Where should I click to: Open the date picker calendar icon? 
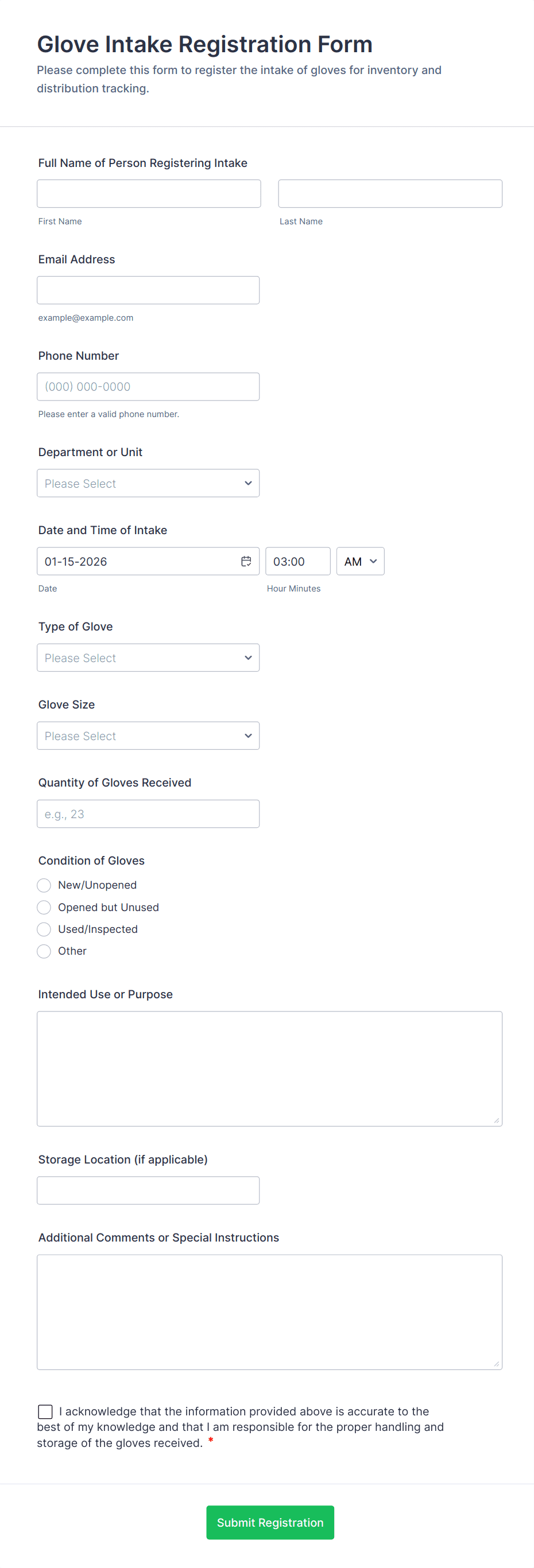(x=246, y=561)
